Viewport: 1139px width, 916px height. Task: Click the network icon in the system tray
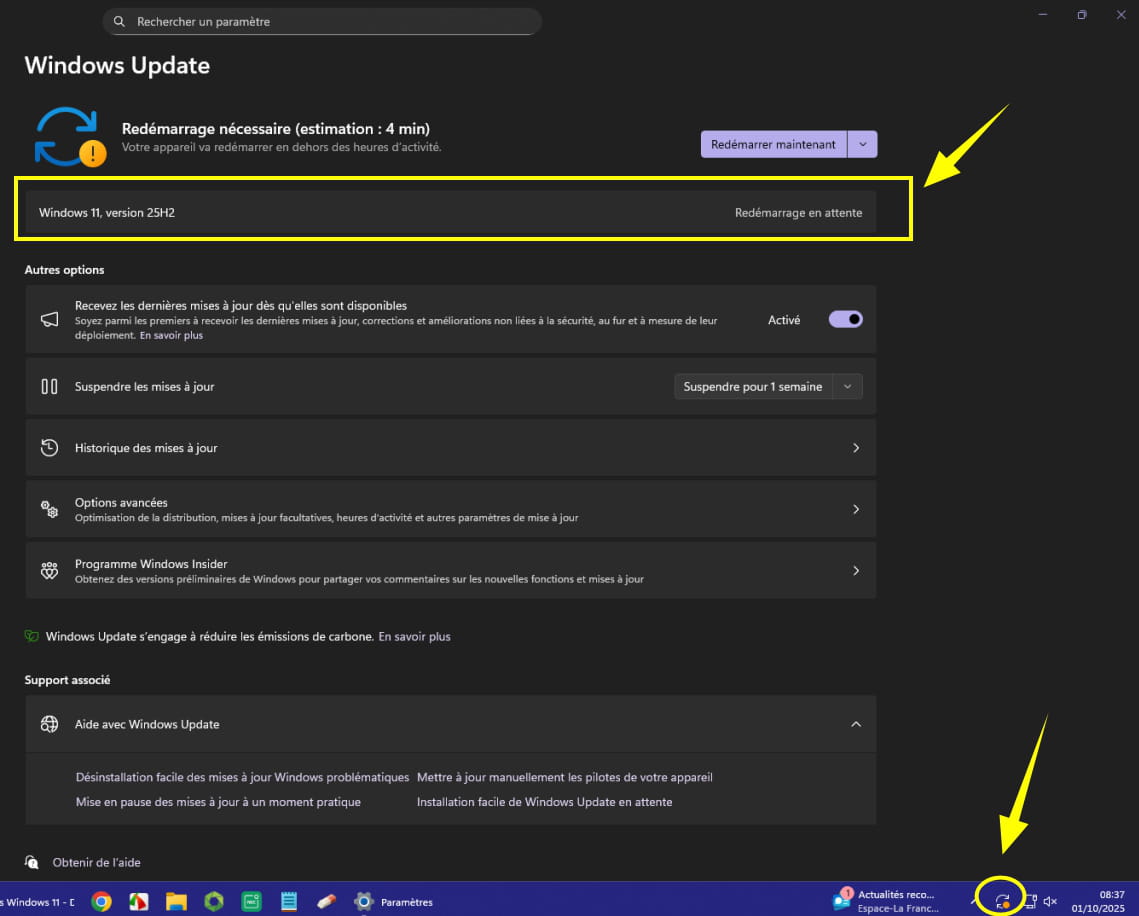[x=1029, y=901]
